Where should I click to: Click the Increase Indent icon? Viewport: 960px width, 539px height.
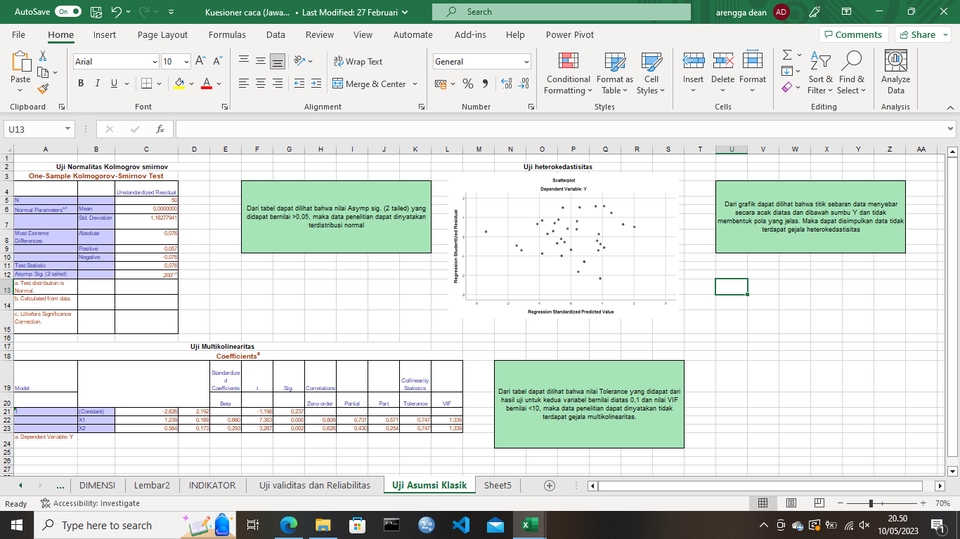tap(316, 83)
